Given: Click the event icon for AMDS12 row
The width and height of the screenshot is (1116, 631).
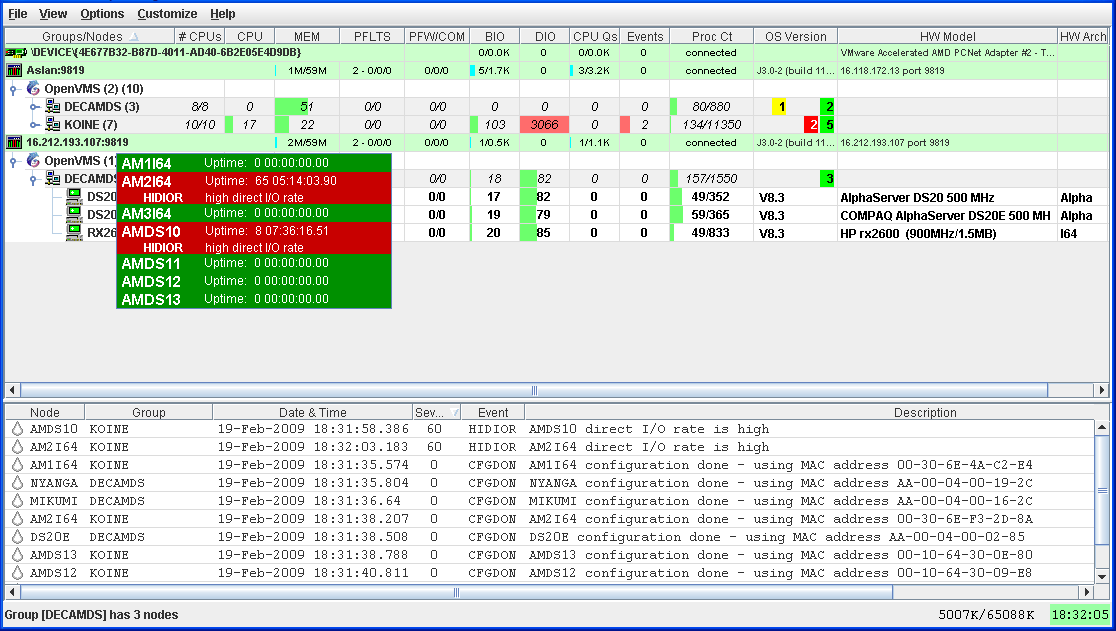Looking at the screenshot, I should [17, 573].
